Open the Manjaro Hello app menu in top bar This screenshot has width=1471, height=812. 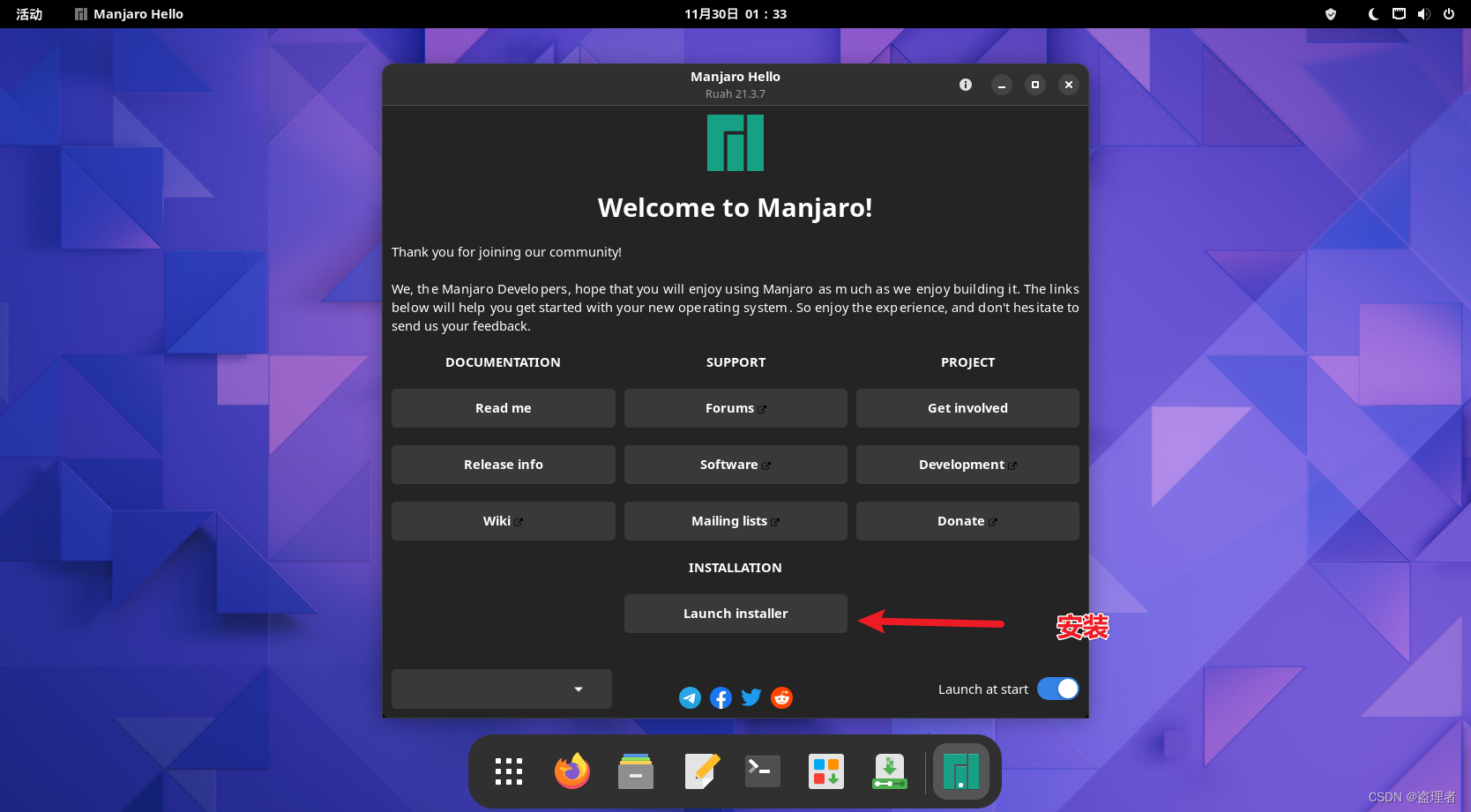(129, 14)
